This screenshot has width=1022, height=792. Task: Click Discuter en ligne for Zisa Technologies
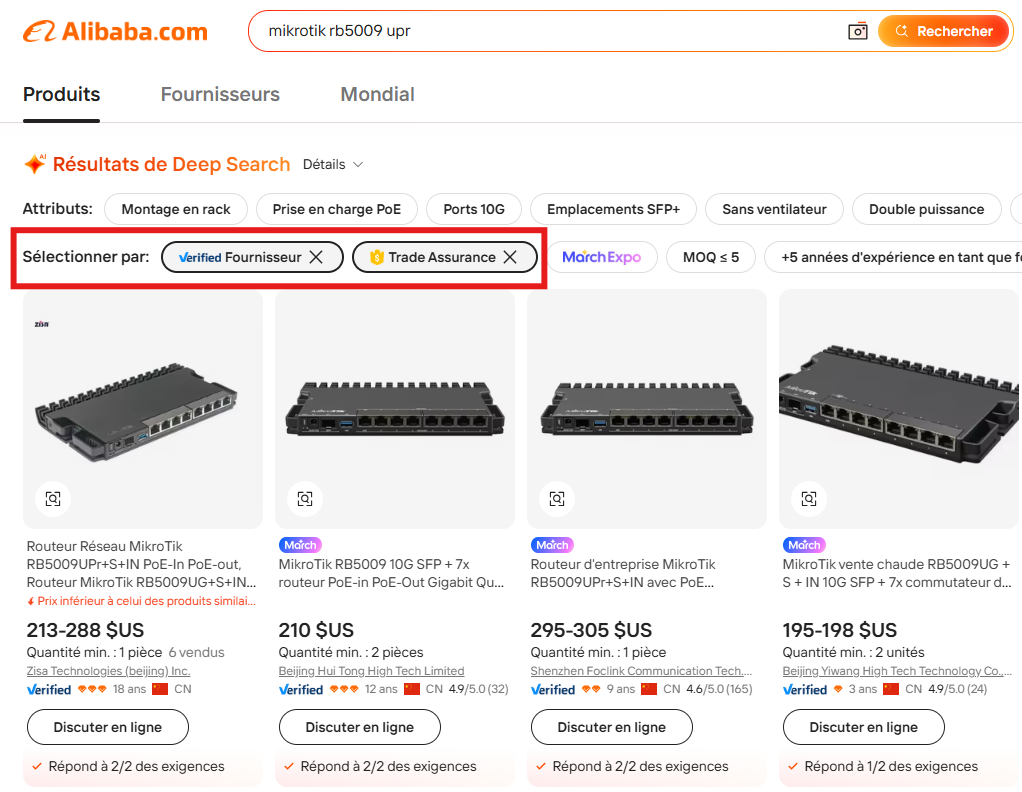tap(108, 727)
